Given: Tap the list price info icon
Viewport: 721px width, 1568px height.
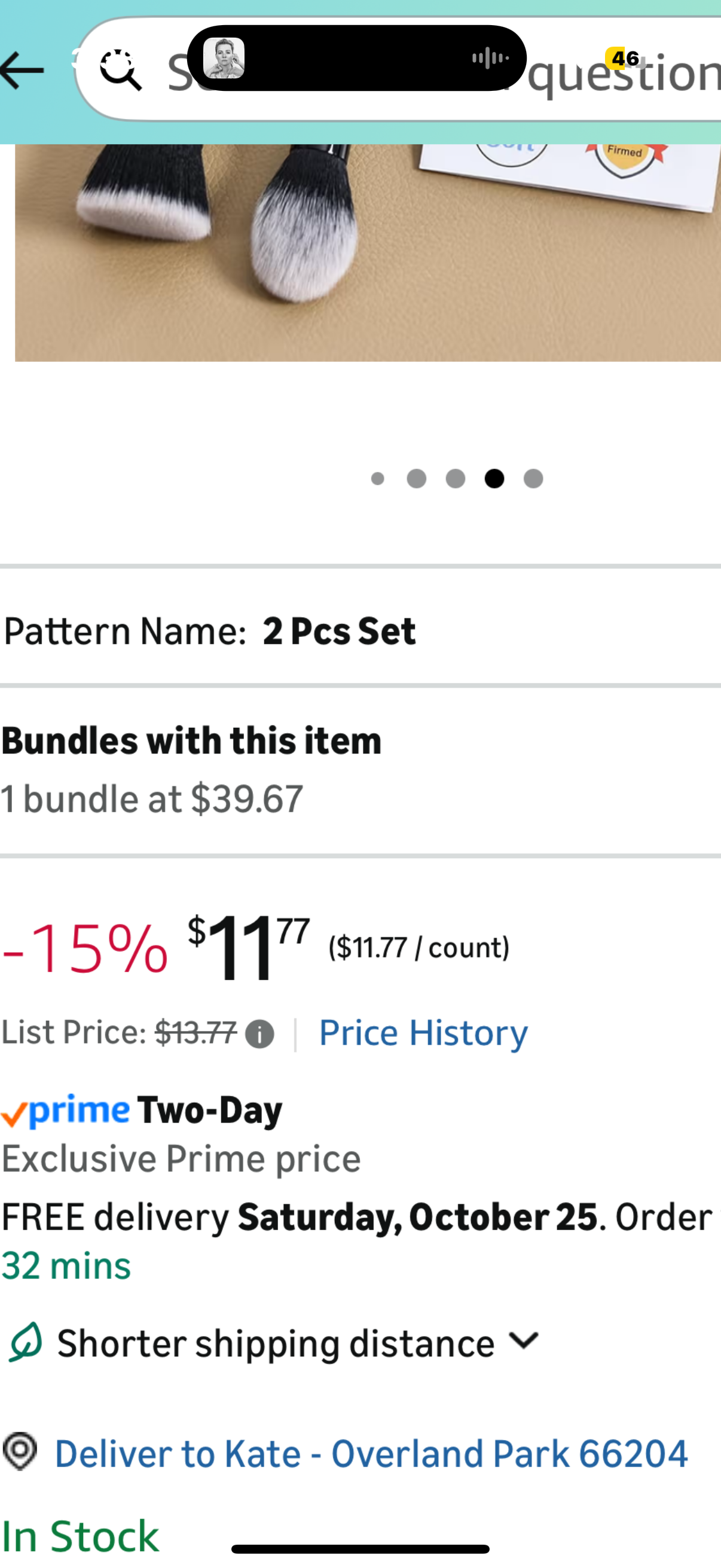Looking at the screenshot, I should pos(259,1034).
